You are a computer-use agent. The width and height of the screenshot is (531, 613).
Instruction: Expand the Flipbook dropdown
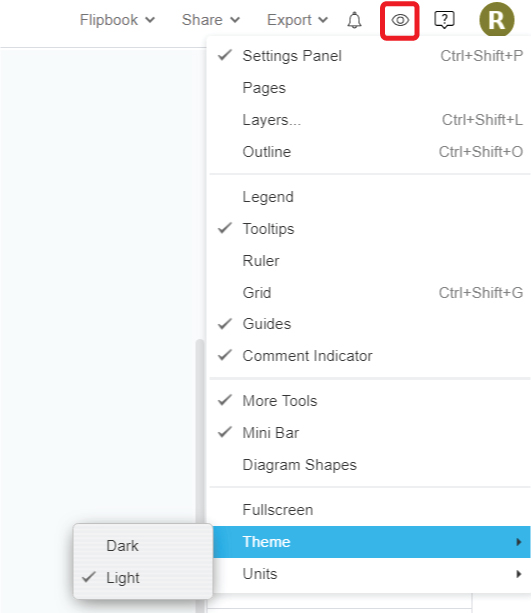pos(117,20)
